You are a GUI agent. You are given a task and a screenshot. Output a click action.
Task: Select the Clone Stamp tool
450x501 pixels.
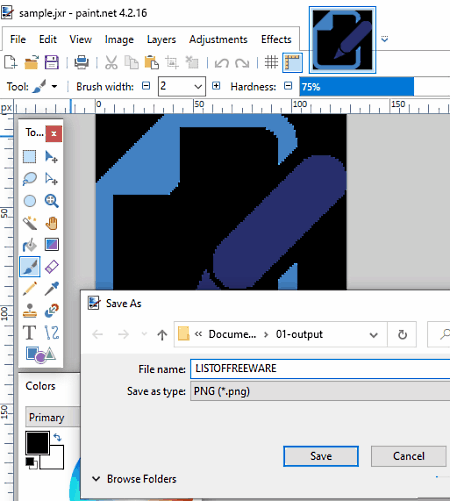30,311
